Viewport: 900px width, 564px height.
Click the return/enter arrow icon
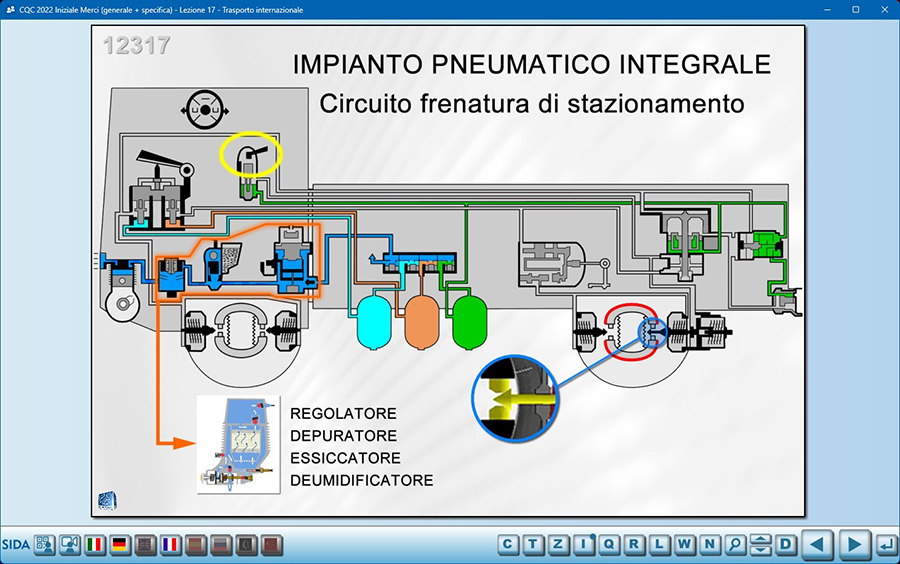point(885,545)
